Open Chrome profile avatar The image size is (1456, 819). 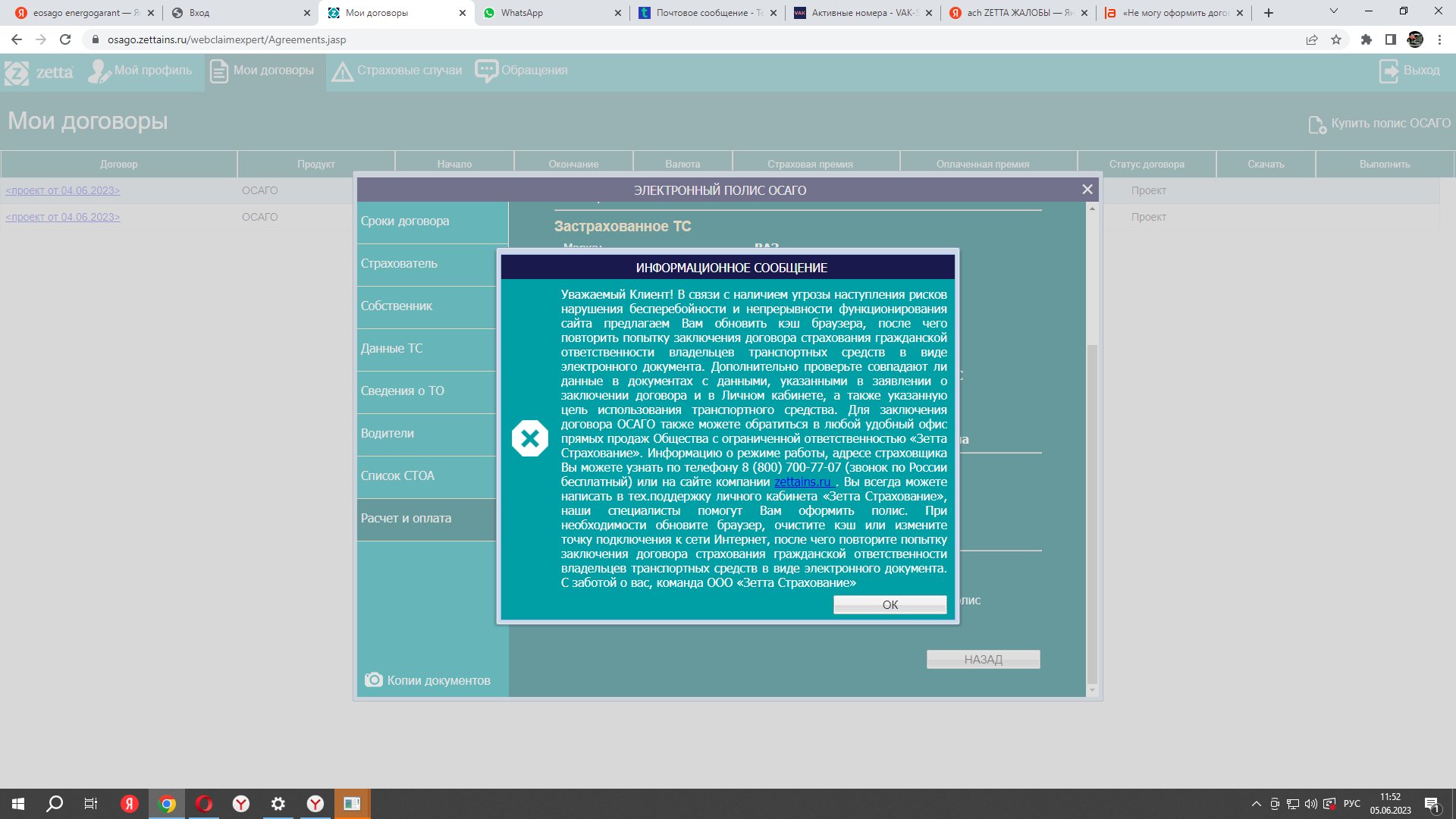click(x=1415, y=39)
